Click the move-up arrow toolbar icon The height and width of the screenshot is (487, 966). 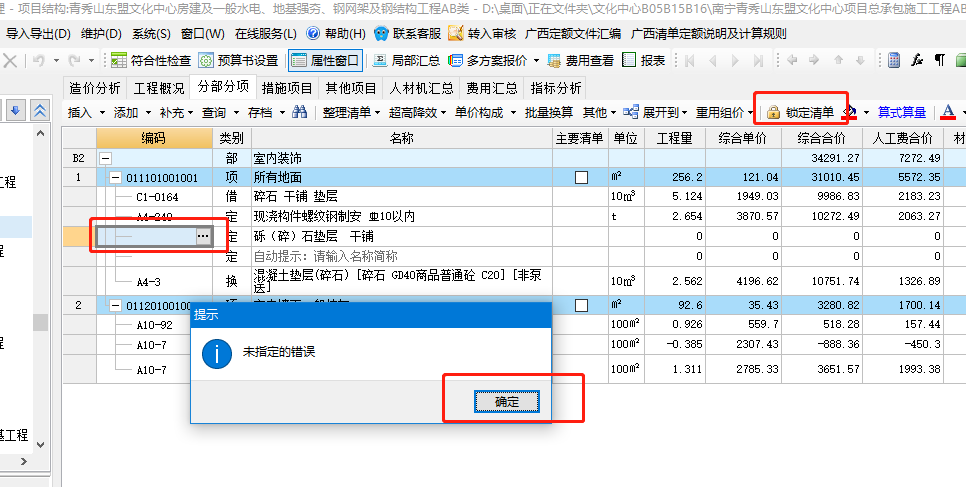(x=838, y=60)
